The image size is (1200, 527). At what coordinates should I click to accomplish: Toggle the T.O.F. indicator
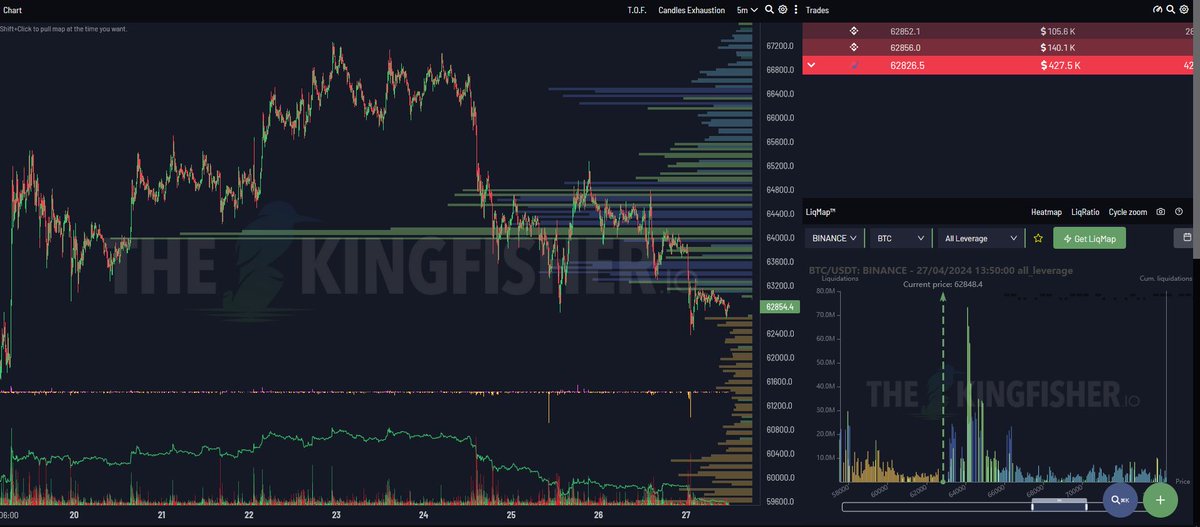(x=637, y=9)
